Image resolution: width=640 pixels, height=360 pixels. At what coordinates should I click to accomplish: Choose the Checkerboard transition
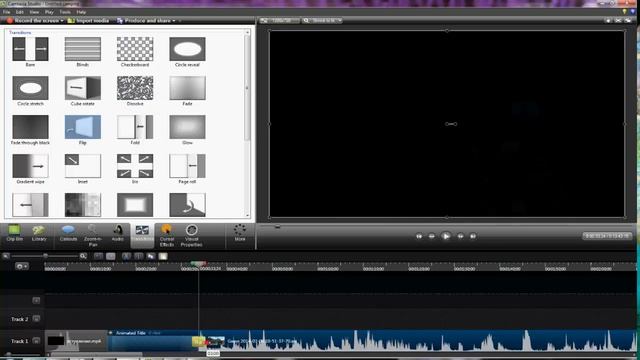pos(135,49)
